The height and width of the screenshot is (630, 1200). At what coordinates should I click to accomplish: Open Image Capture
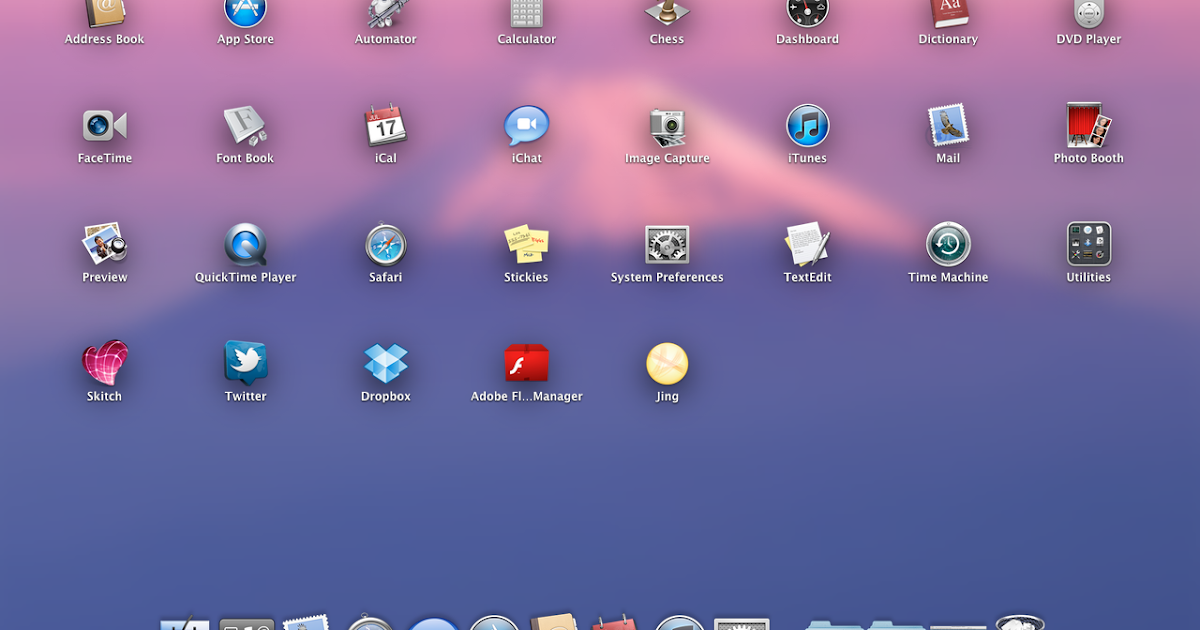(667, 126)
